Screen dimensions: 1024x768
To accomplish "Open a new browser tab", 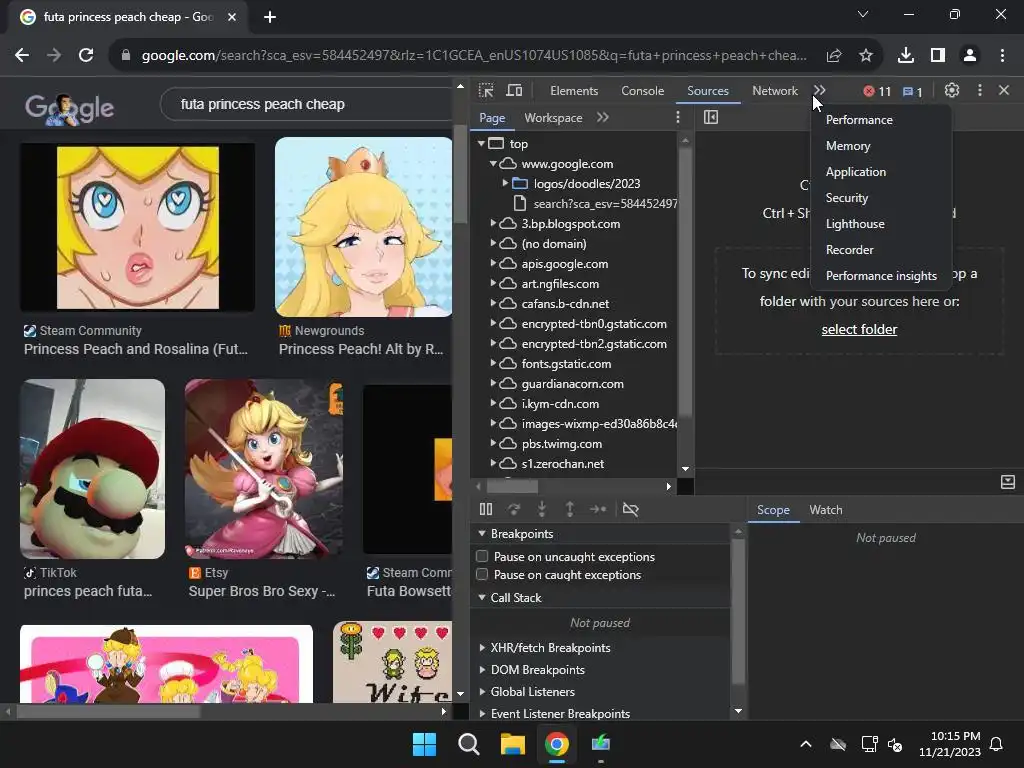I will point(270,17).
